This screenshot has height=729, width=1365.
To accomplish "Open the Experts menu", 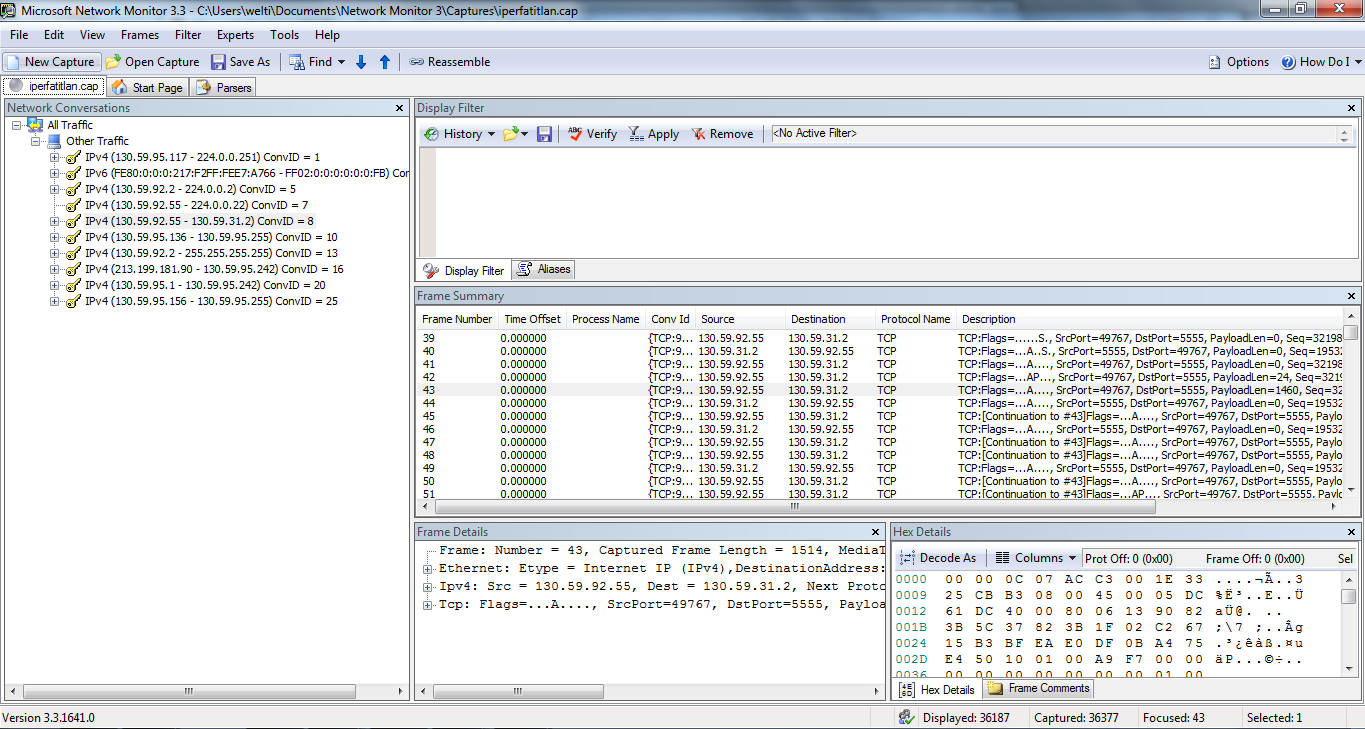I will (x=235, y=35).
